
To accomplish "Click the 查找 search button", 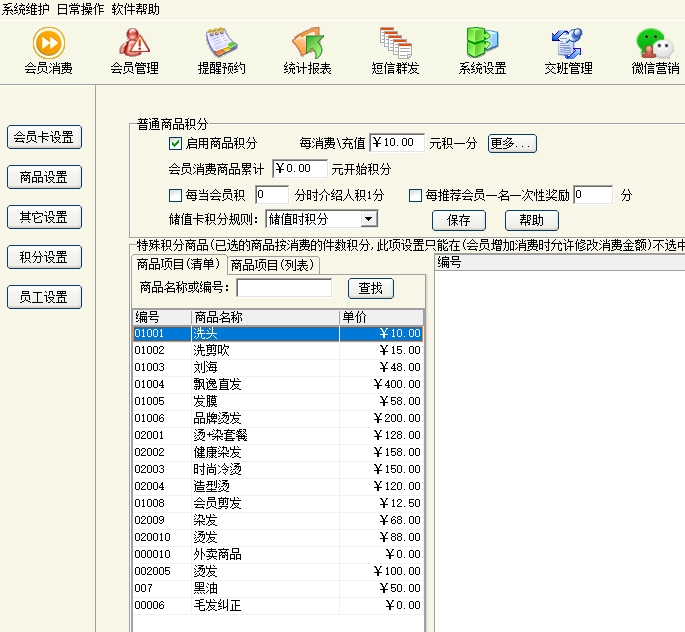I will pos(370,288).
